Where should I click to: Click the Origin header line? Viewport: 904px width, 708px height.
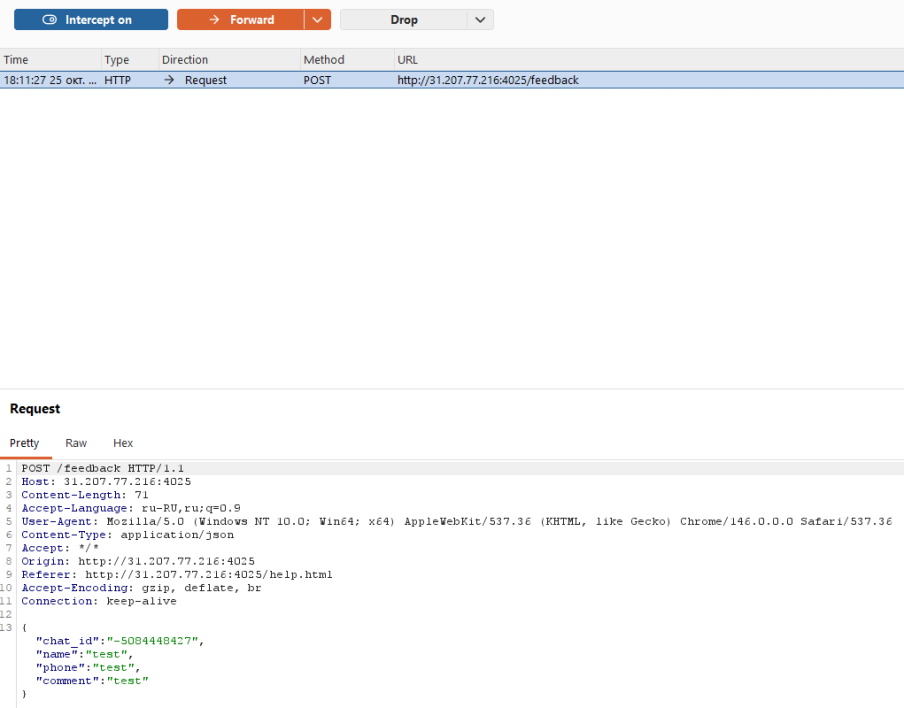(x=138, y=561)
